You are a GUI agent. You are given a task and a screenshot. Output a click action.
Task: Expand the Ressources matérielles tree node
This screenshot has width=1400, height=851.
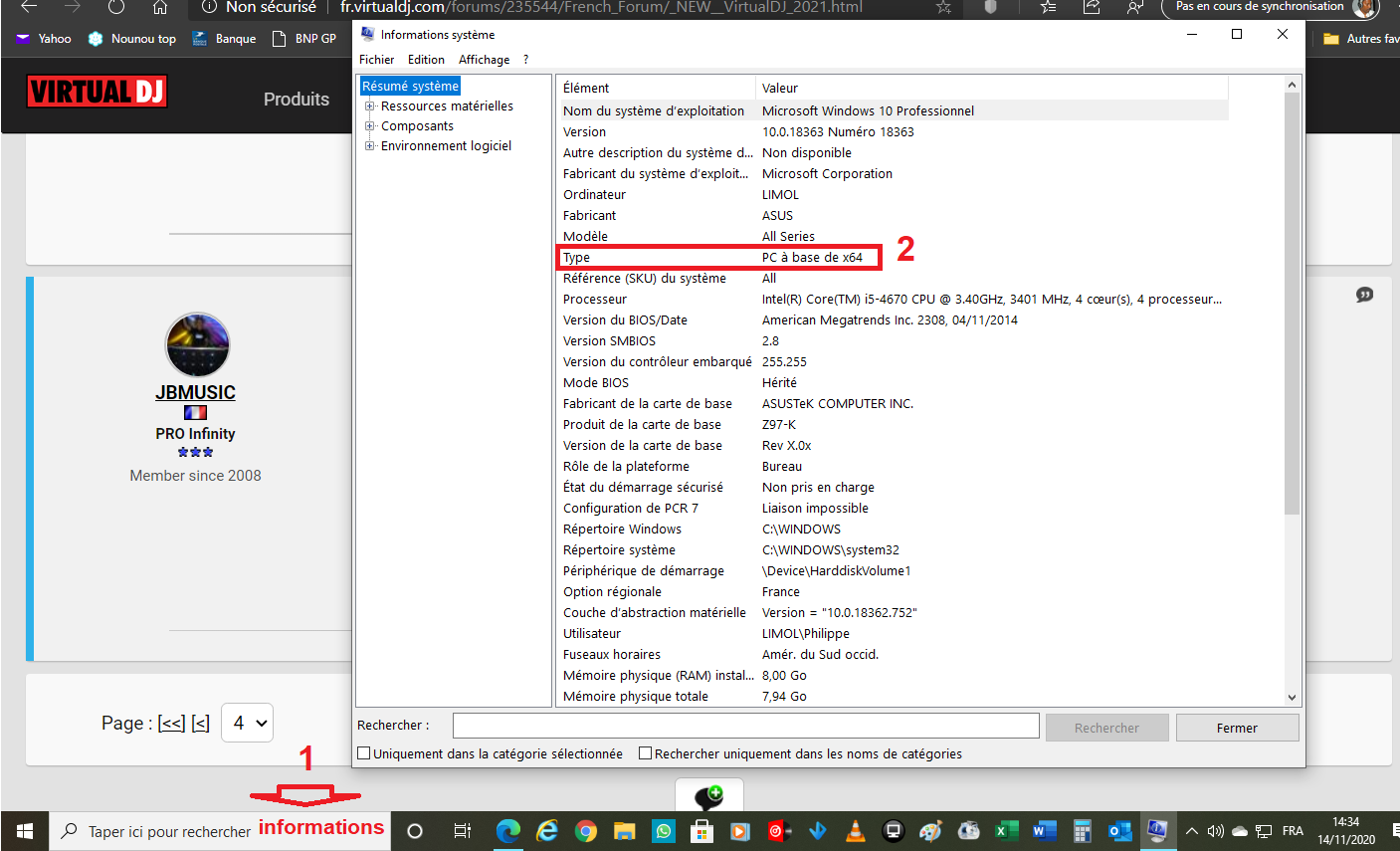click(x=370, y=106)
